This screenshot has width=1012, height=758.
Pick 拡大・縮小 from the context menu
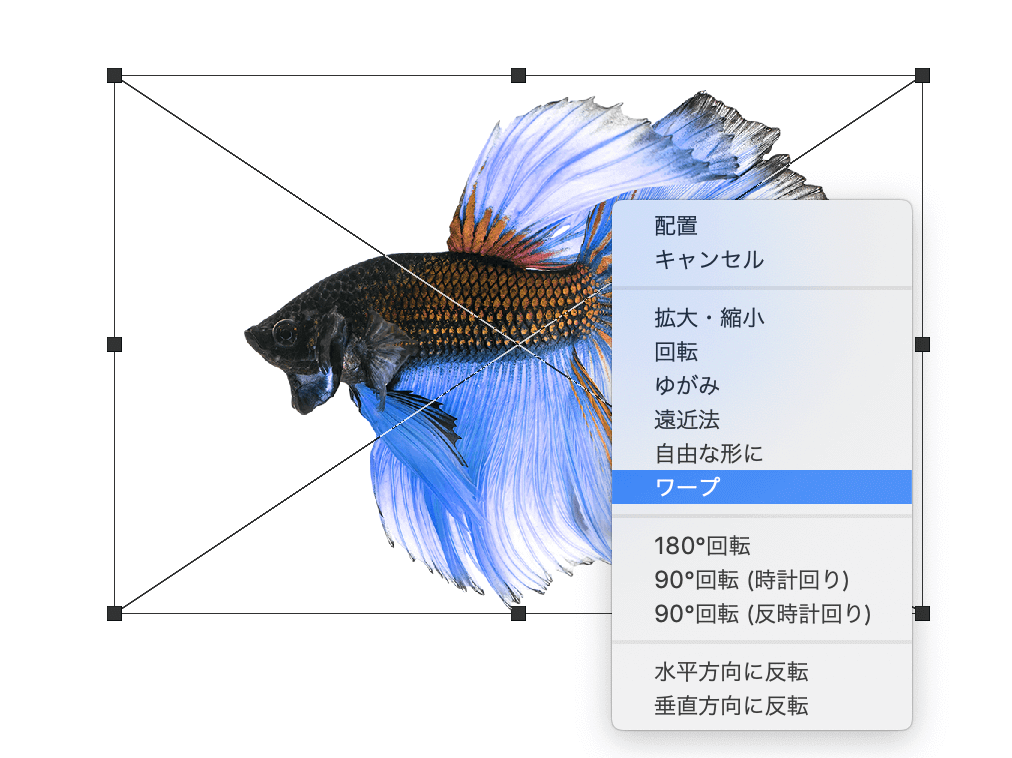762,318
